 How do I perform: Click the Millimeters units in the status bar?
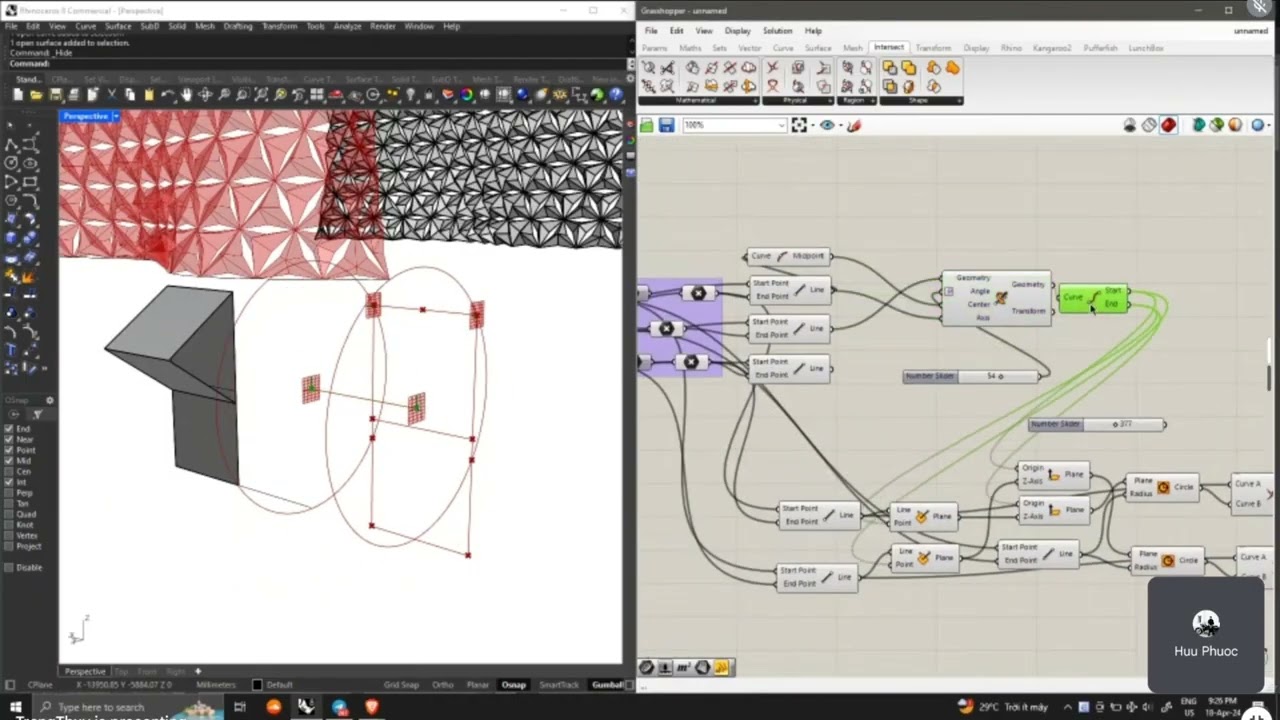pos(215,685)
